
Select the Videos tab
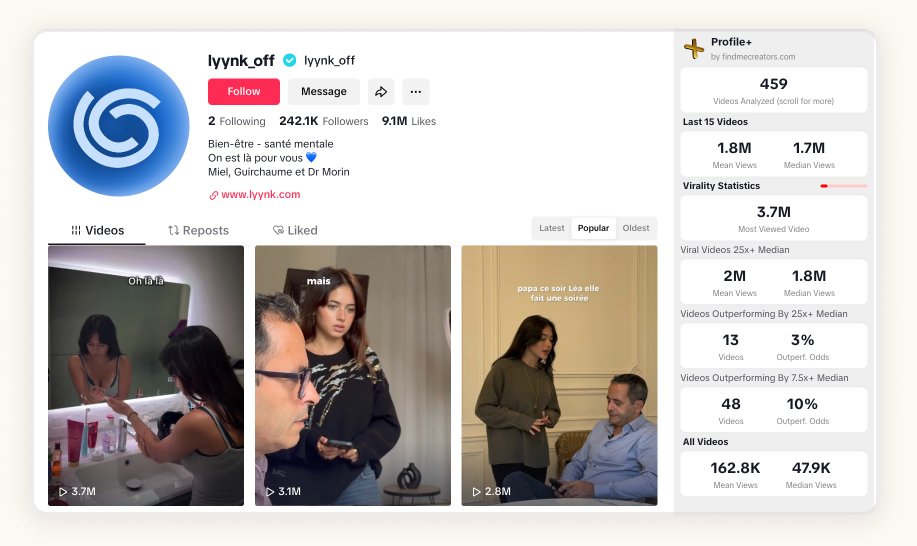[97, 230]
